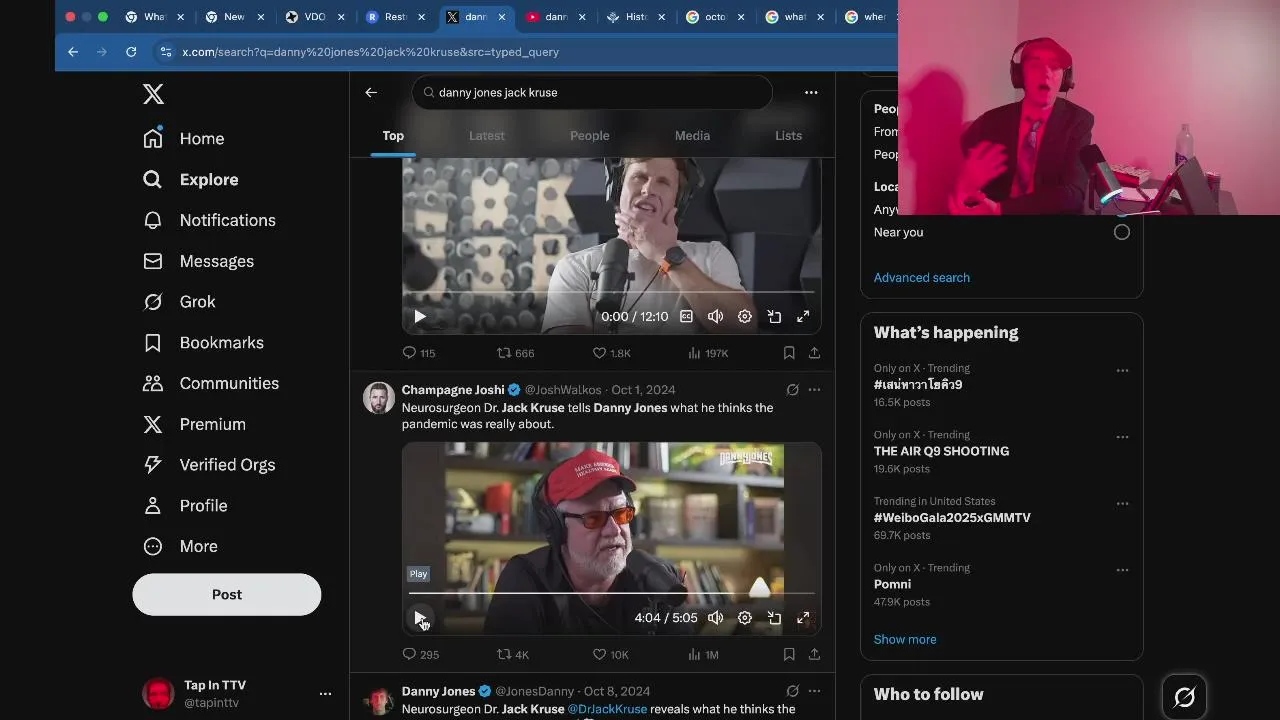This screenshot has height=720, width=1280.
Task: Open the @DrJackKruse mention link
Action: (x=607, y=709)
